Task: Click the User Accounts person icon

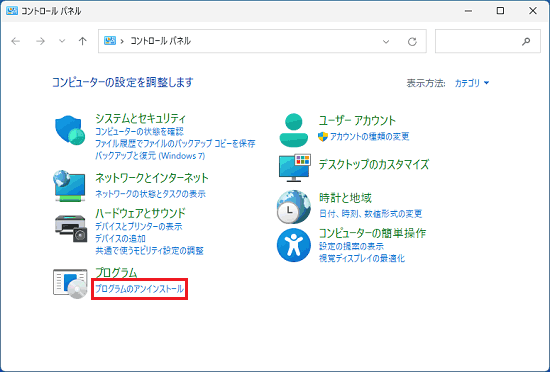Action: click(294, 130)
